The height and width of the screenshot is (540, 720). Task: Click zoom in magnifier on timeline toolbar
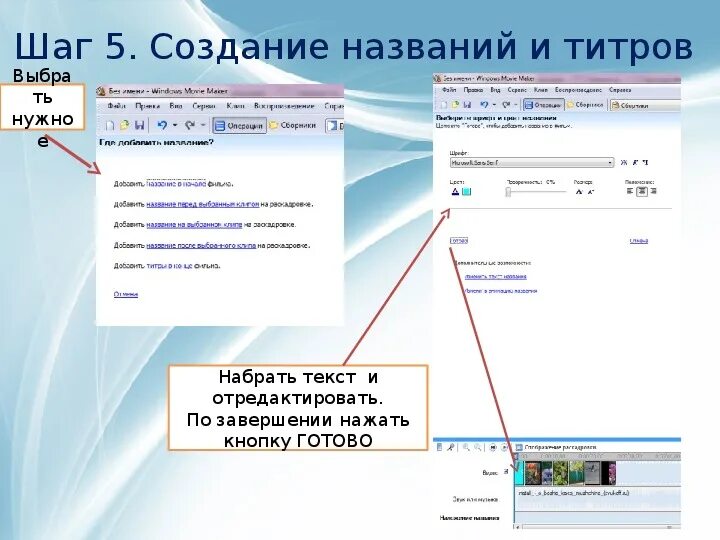coord(466,447)
